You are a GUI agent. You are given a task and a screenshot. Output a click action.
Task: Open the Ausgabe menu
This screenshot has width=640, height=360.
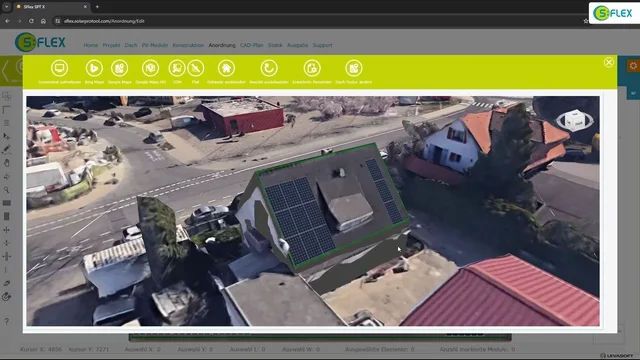297,45
